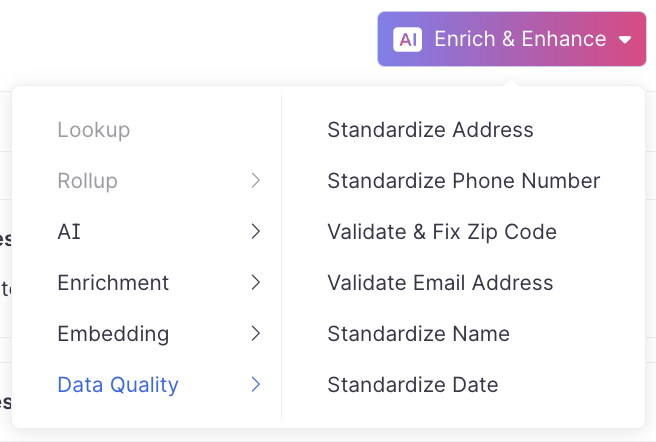The image size is (656, 442).
Task: Click the AI badge icon on Enrich & Enhance
Action: (x=407, y=39)
